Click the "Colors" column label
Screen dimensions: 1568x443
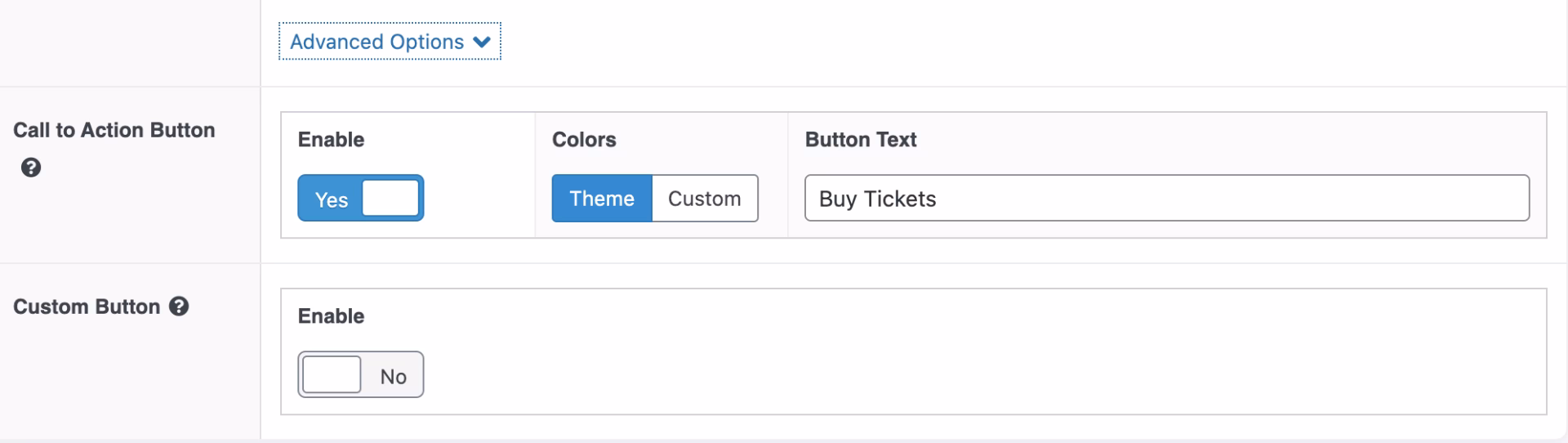[x=584, y=140]
